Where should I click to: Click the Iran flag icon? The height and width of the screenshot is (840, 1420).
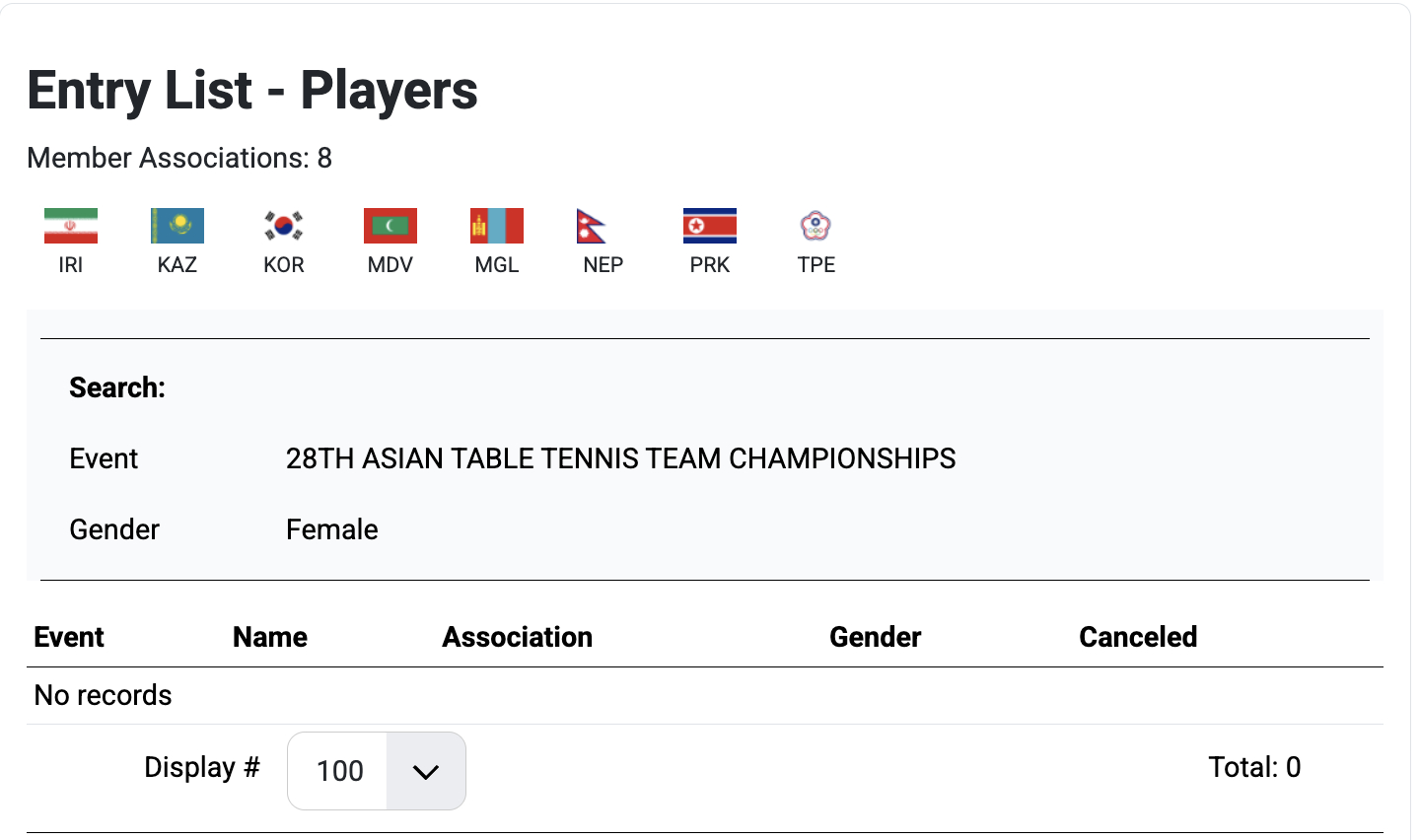coord(71,226)
